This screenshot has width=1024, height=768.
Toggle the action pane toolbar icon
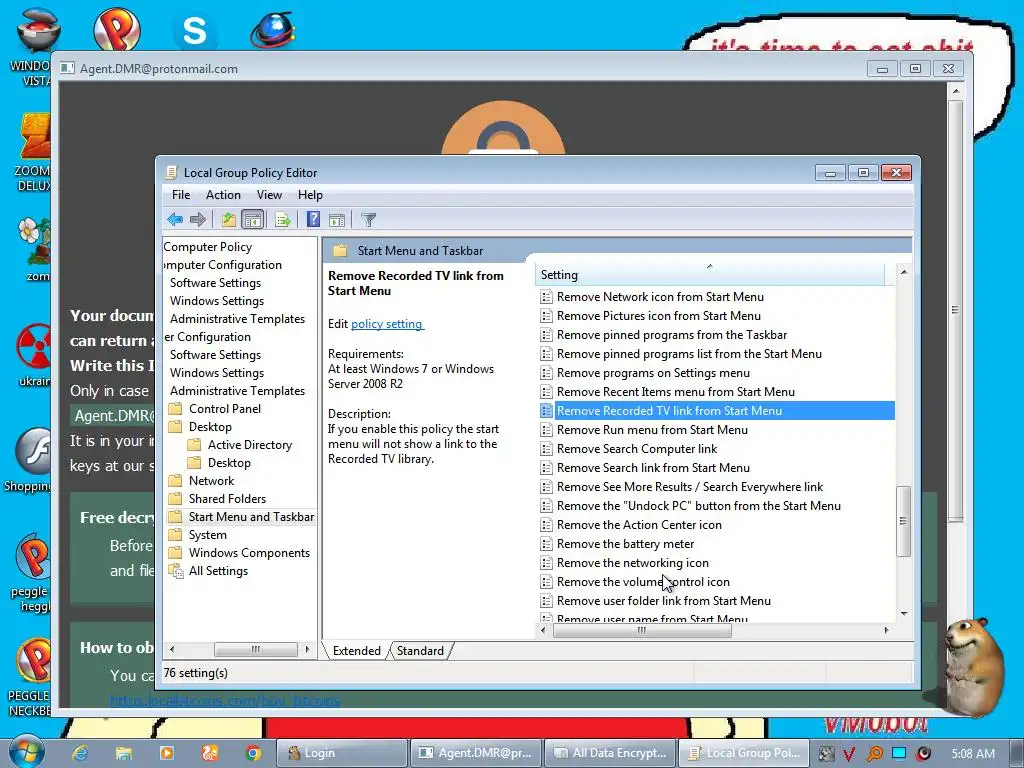click(337, 219)
